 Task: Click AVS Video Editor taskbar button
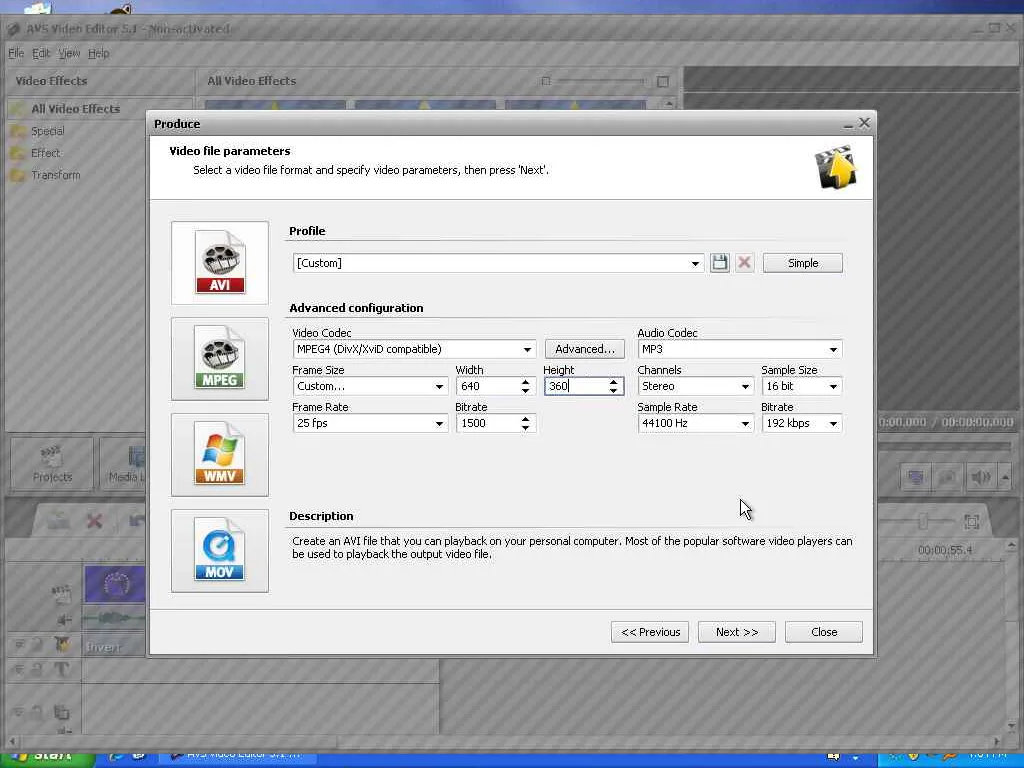pyautogui.click(x=238, y=756)
